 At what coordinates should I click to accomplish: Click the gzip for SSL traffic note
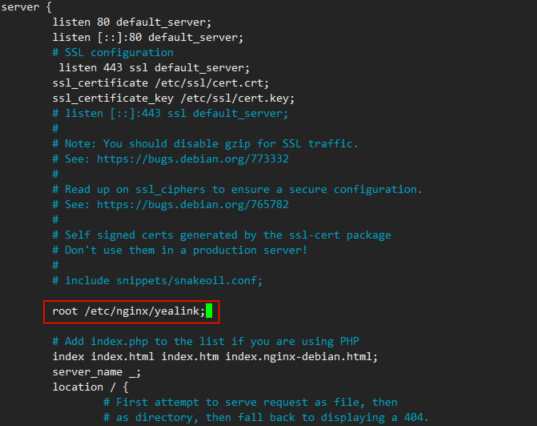click(x=205, y=144)
